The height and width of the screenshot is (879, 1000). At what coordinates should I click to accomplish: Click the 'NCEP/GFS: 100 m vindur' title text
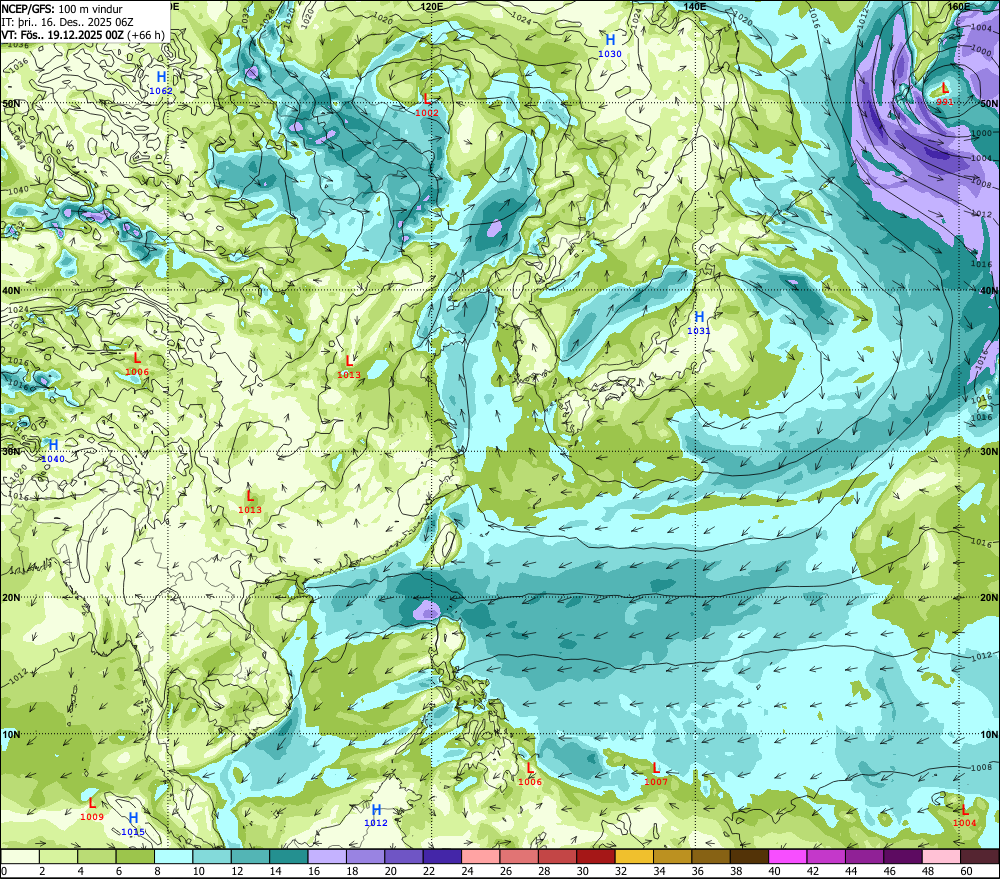[62, 9]
